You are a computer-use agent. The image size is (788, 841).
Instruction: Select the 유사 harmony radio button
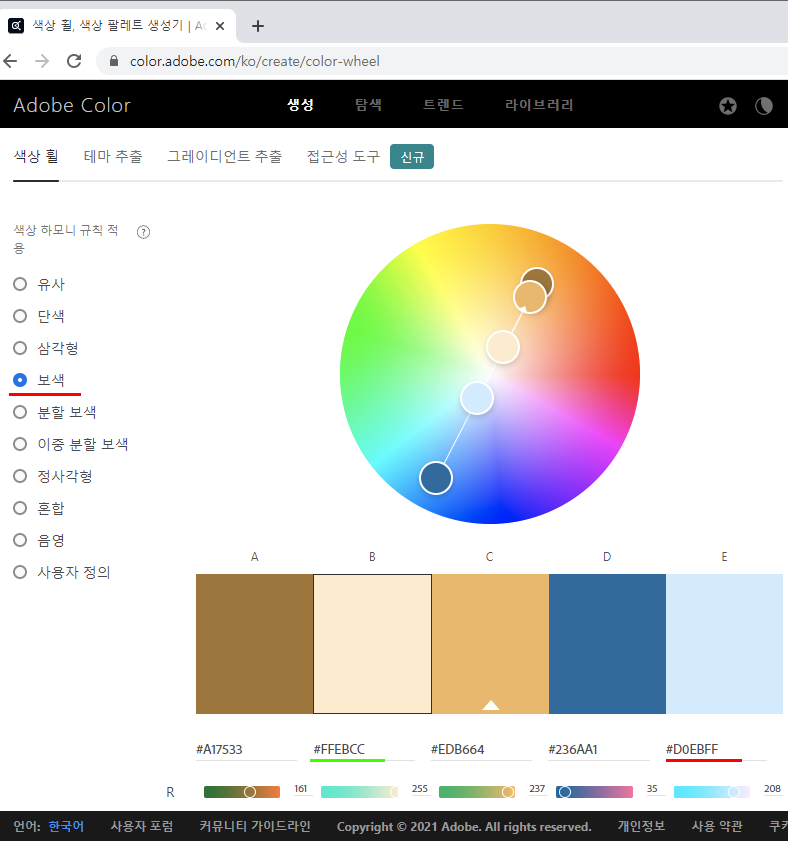[x=20, y=284]
